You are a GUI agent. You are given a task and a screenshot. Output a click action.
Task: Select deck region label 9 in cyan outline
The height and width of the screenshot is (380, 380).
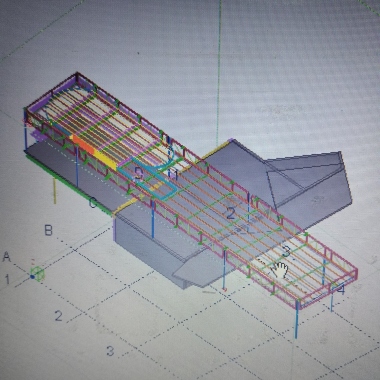tap(139, 174)
